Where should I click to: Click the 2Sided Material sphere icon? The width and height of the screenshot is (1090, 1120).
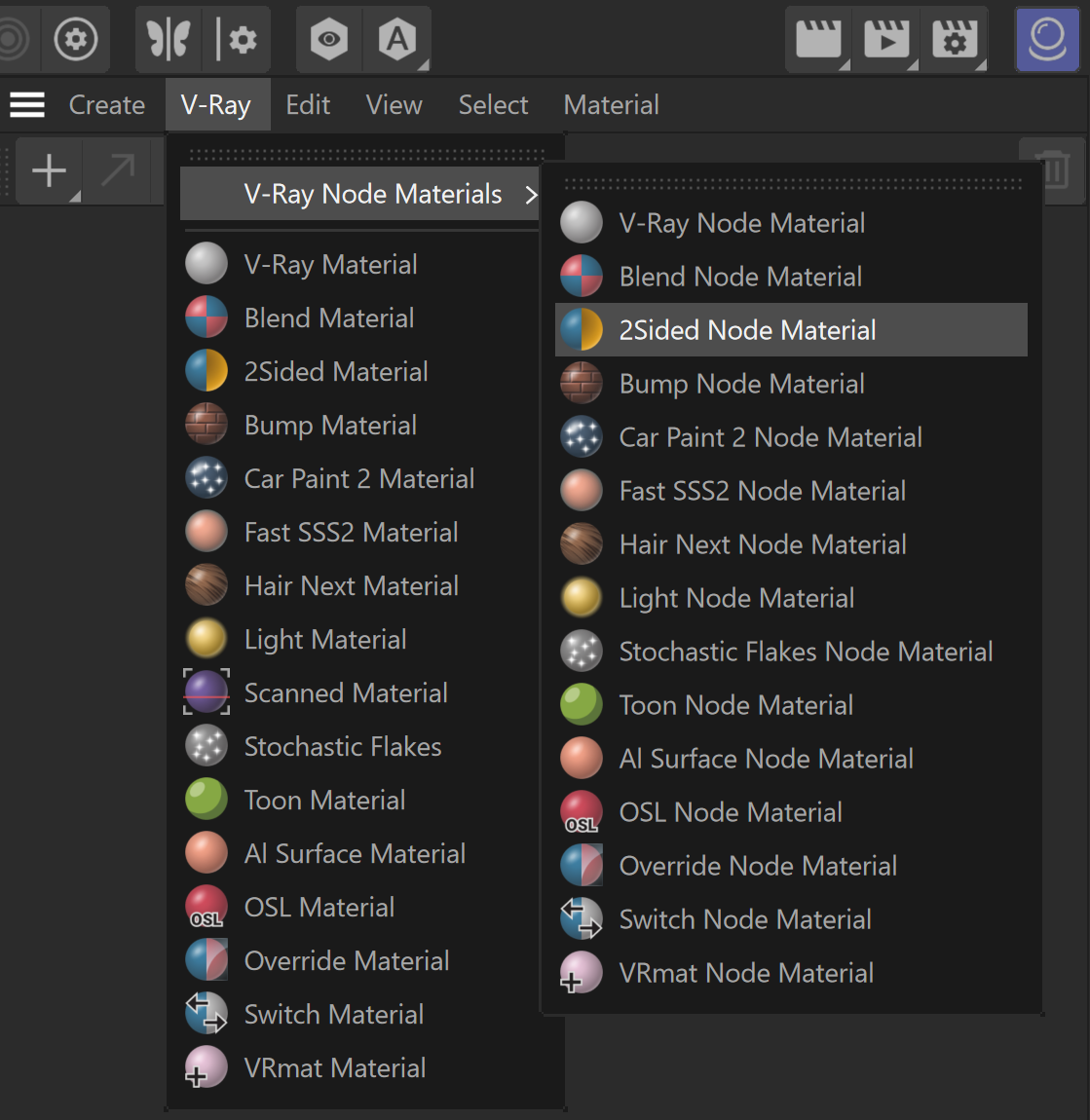point(207,371)
